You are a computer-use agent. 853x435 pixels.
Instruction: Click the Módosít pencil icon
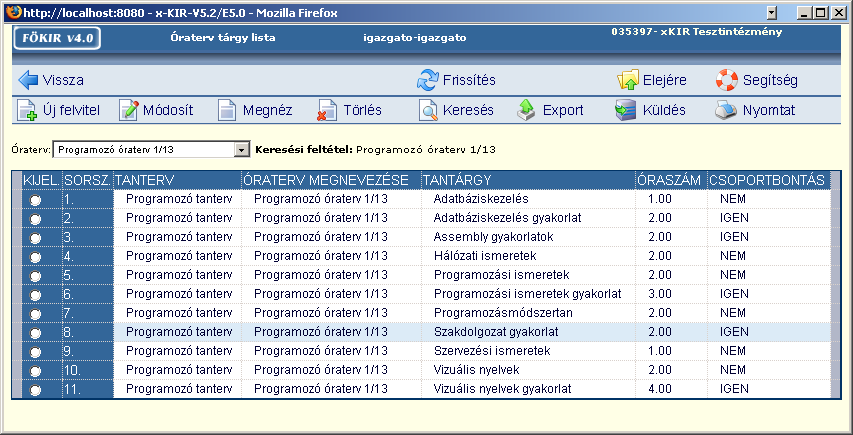pos(129,110)
